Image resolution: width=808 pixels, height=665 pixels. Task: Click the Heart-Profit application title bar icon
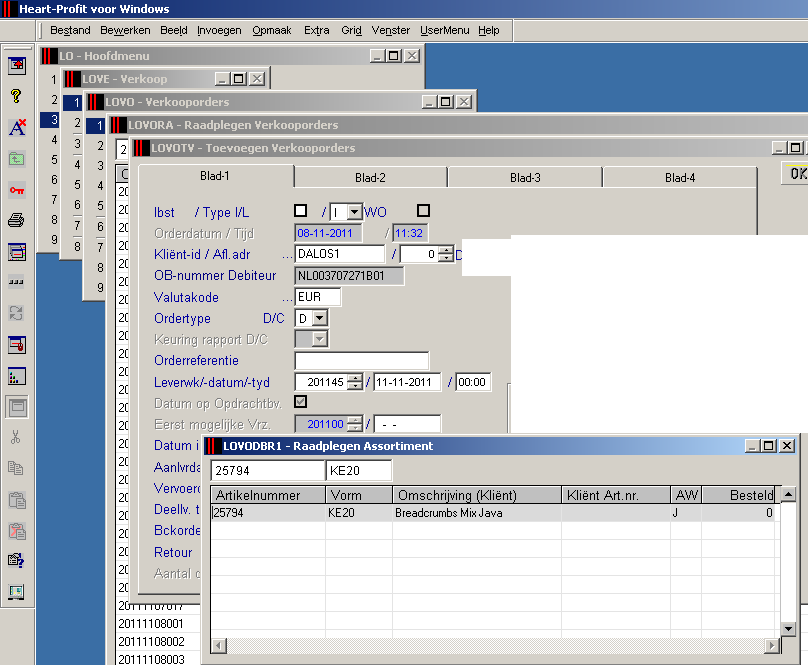point(8,9)
